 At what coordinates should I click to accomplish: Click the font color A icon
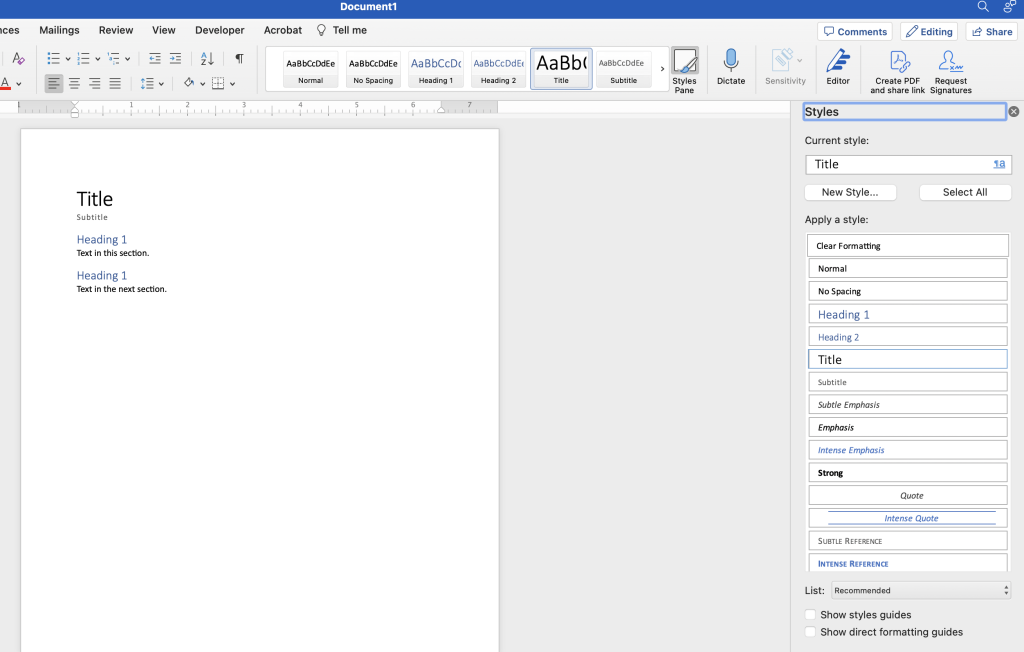pyautogui.click(x=5, y=83)
